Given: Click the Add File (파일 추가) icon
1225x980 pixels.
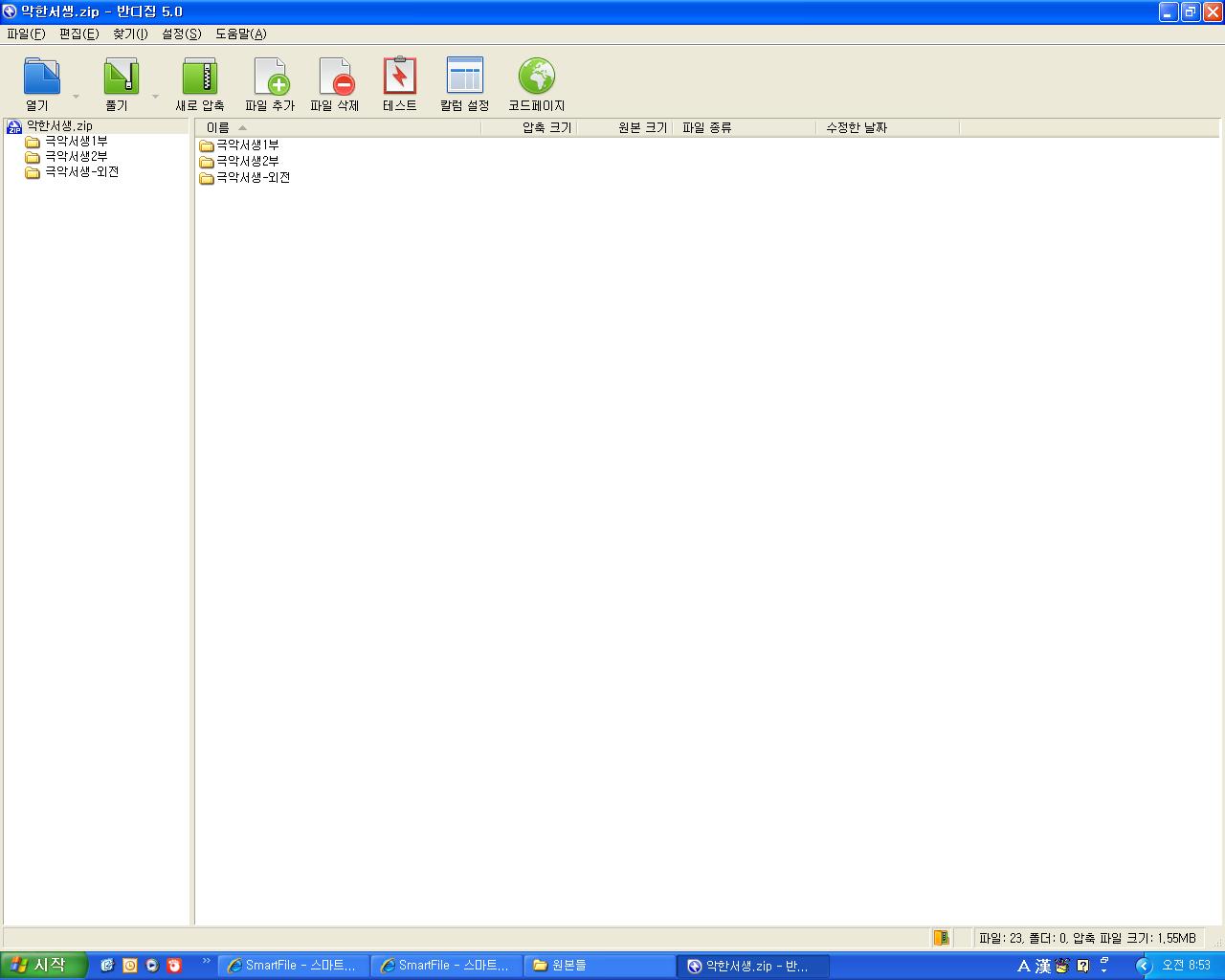Looking at the screenshot, I should (x=270, y=77).
